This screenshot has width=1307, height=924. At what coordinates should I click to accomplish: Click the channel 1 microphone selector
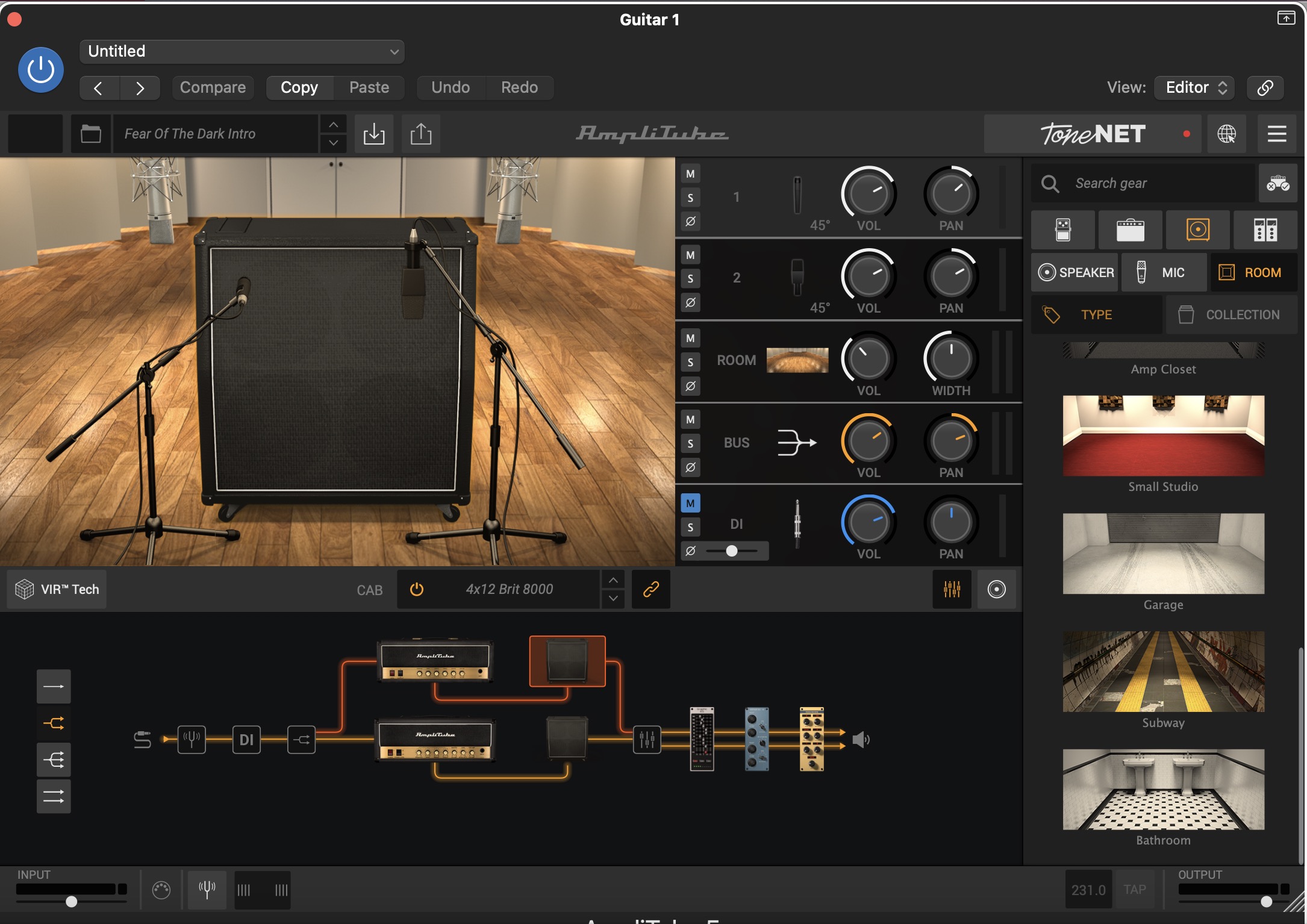797,196
